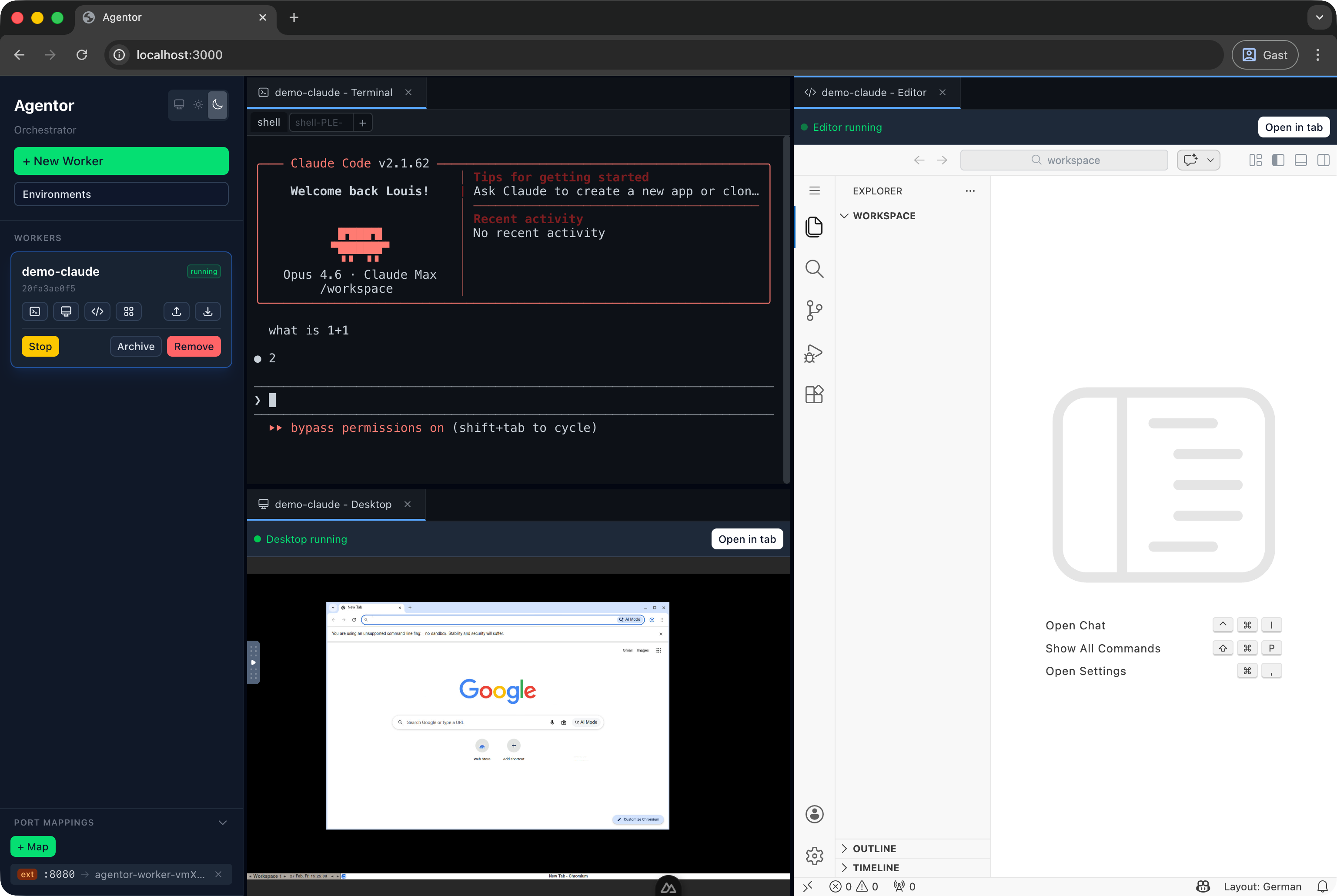Open the hamburger menu in editor
Viewport: 1337px width, 896px height.
coord(815,191)
